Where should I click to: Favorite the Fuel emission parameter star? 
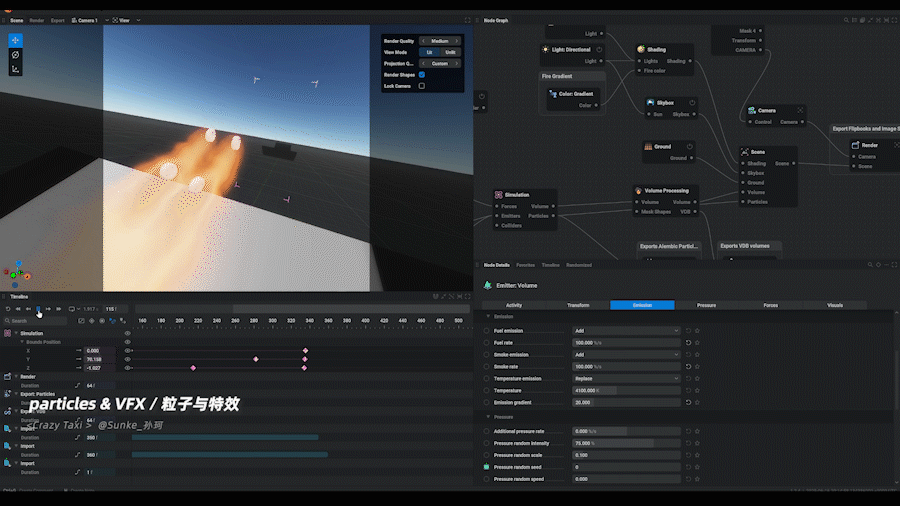tap(697, 330)
